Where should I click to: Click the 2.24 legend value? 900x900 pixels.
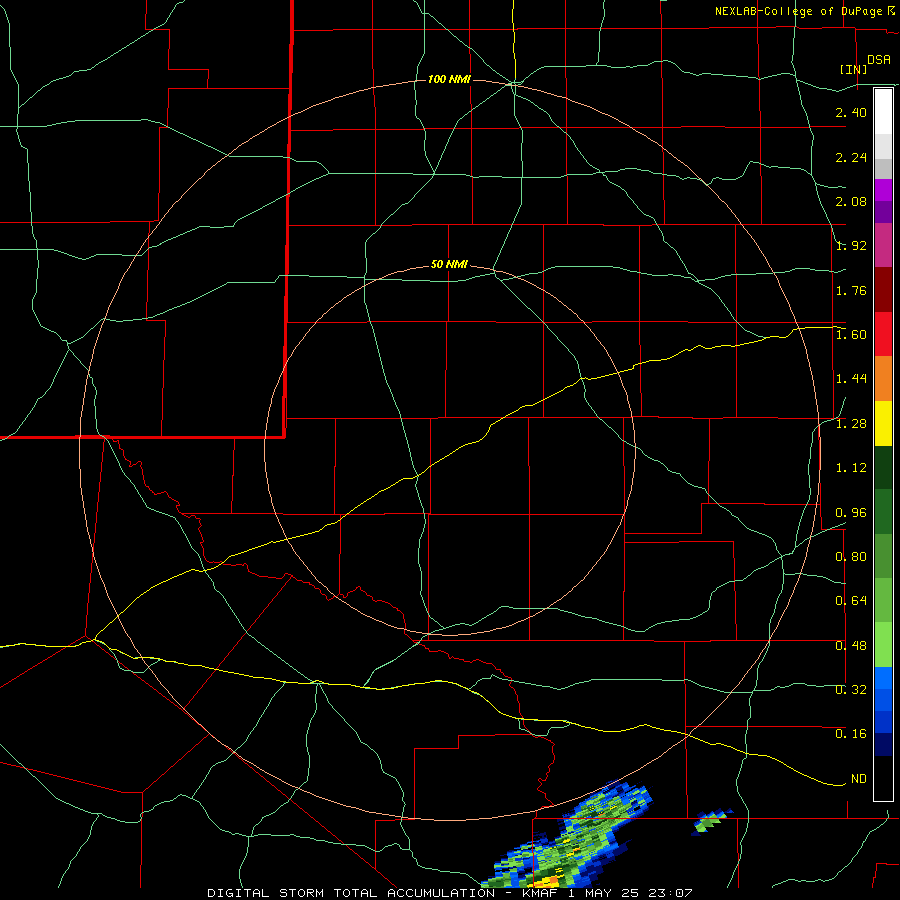tap(851, 157)
